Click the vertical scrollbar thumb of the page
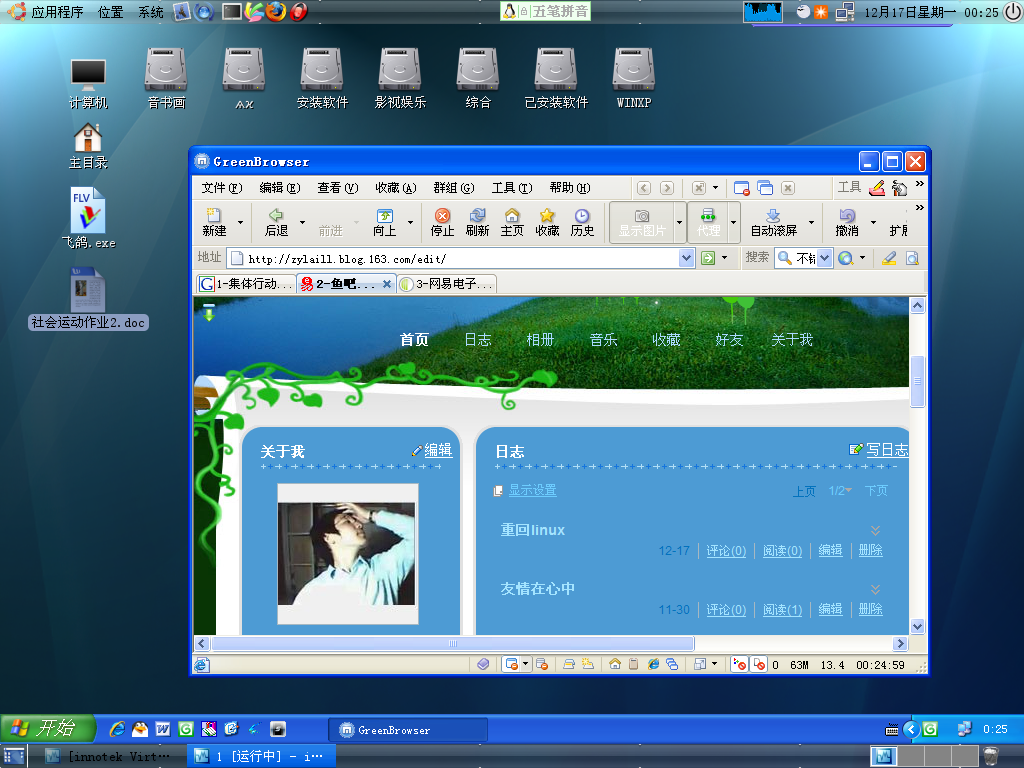 (918, 381)
